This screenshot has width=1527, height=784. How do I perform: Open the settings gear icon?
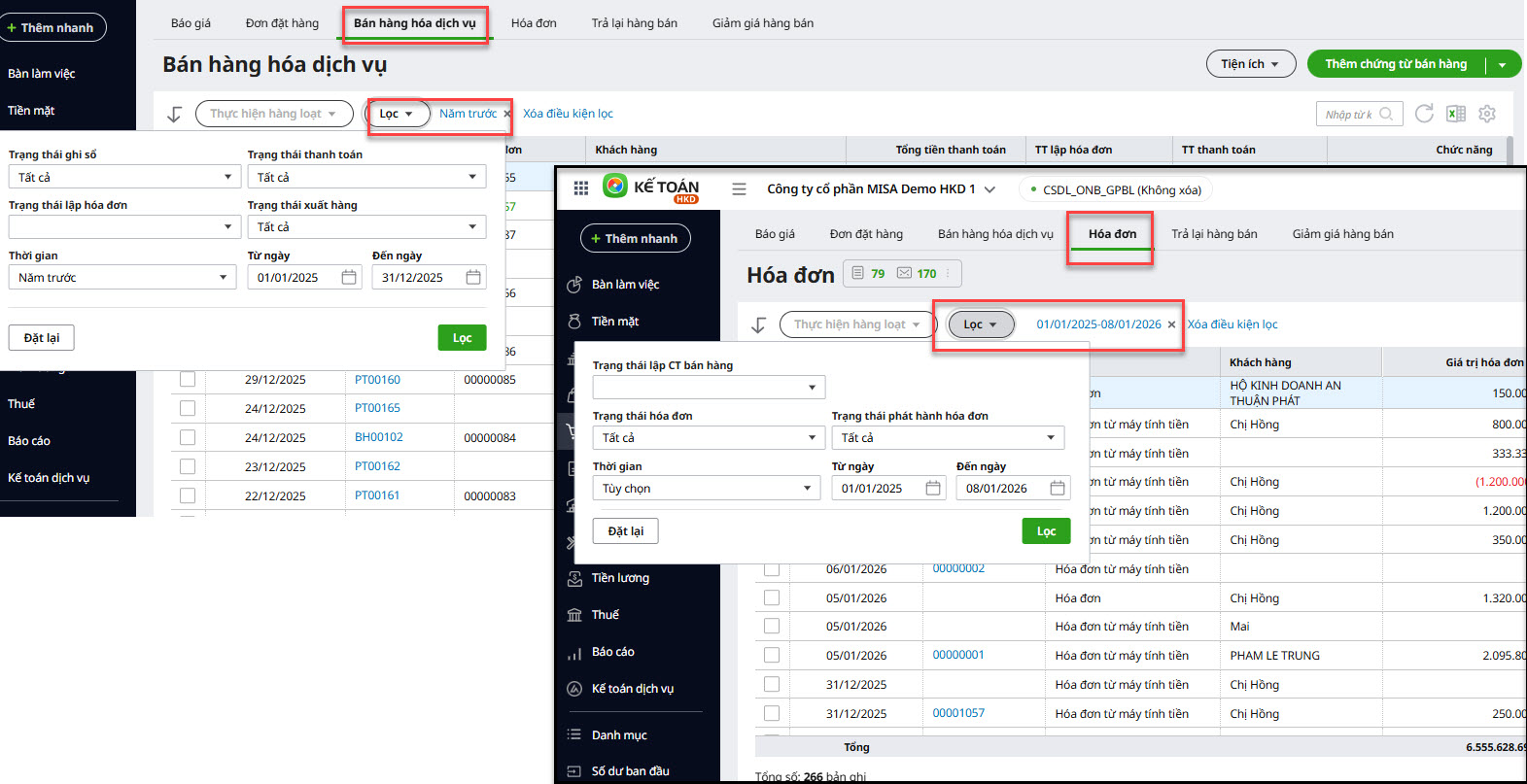(x=1486, y=114)
